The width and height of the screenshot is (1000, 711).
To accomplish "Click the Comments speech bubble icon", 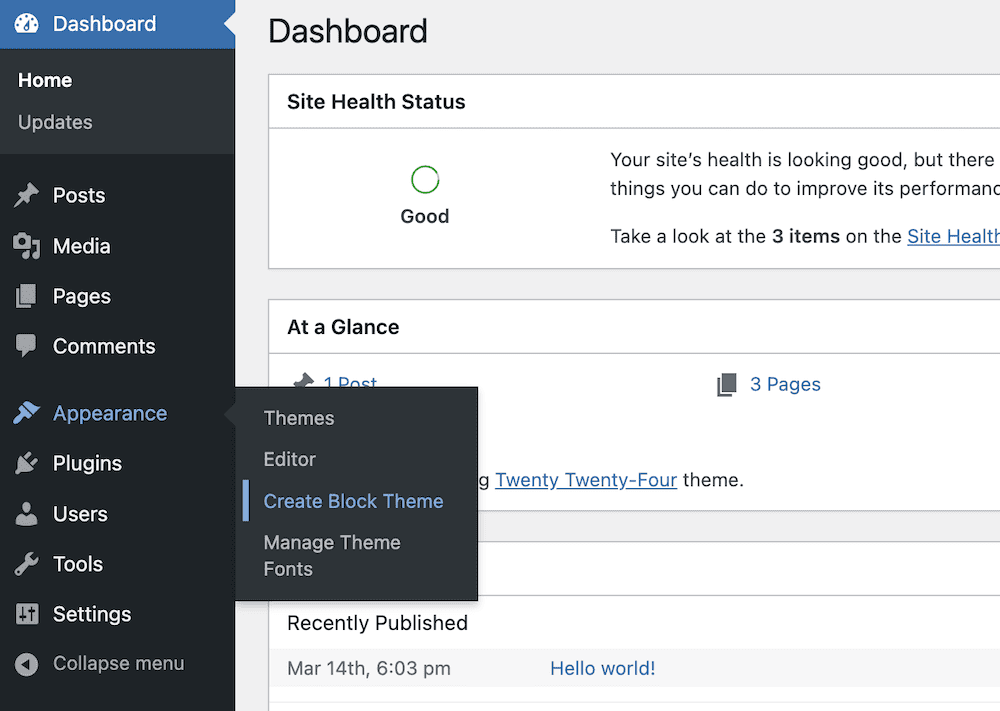I will click(x=27, y=347).
